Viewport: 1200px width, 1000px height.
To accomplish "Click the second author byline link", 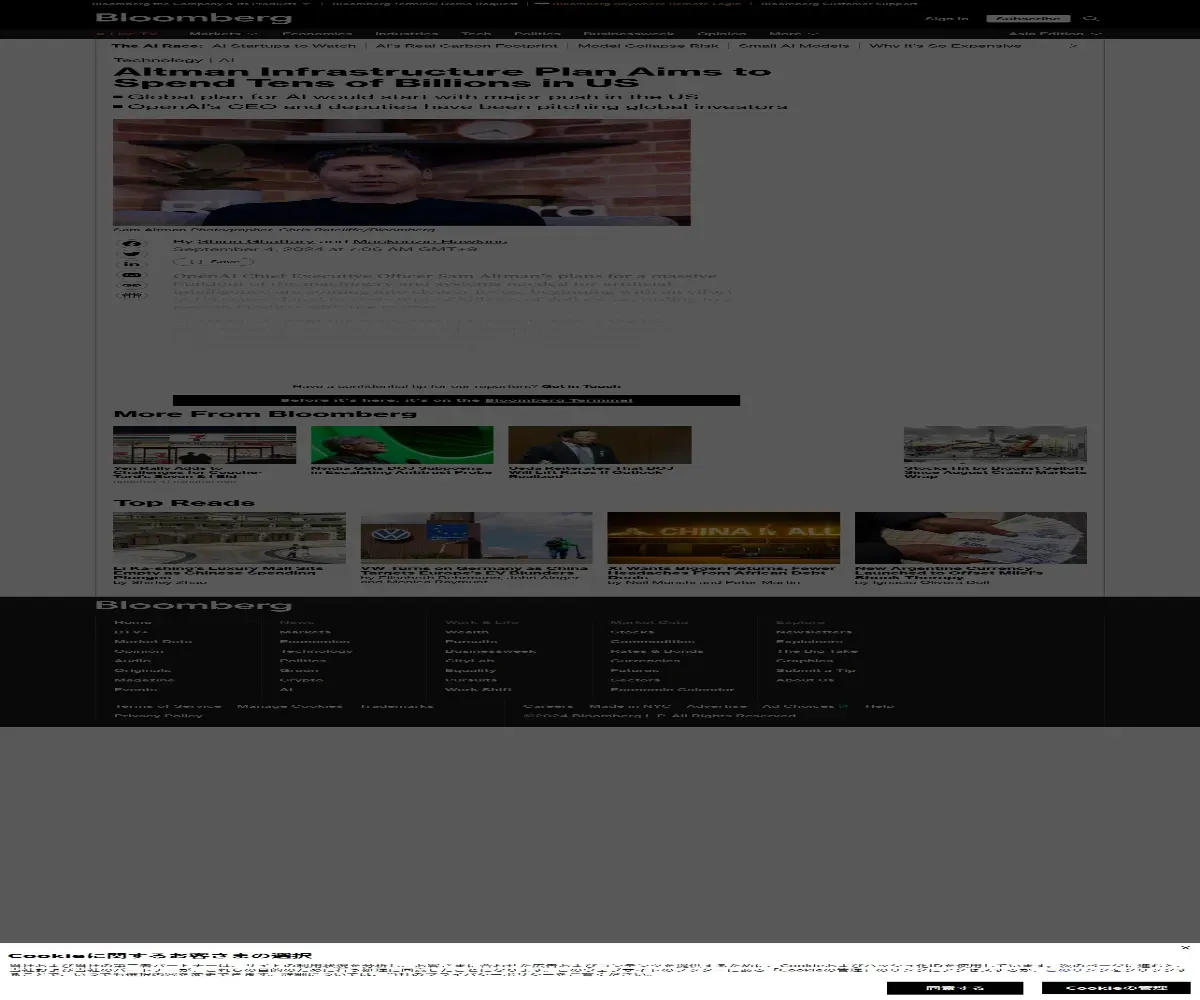I will tap(428, 241).
